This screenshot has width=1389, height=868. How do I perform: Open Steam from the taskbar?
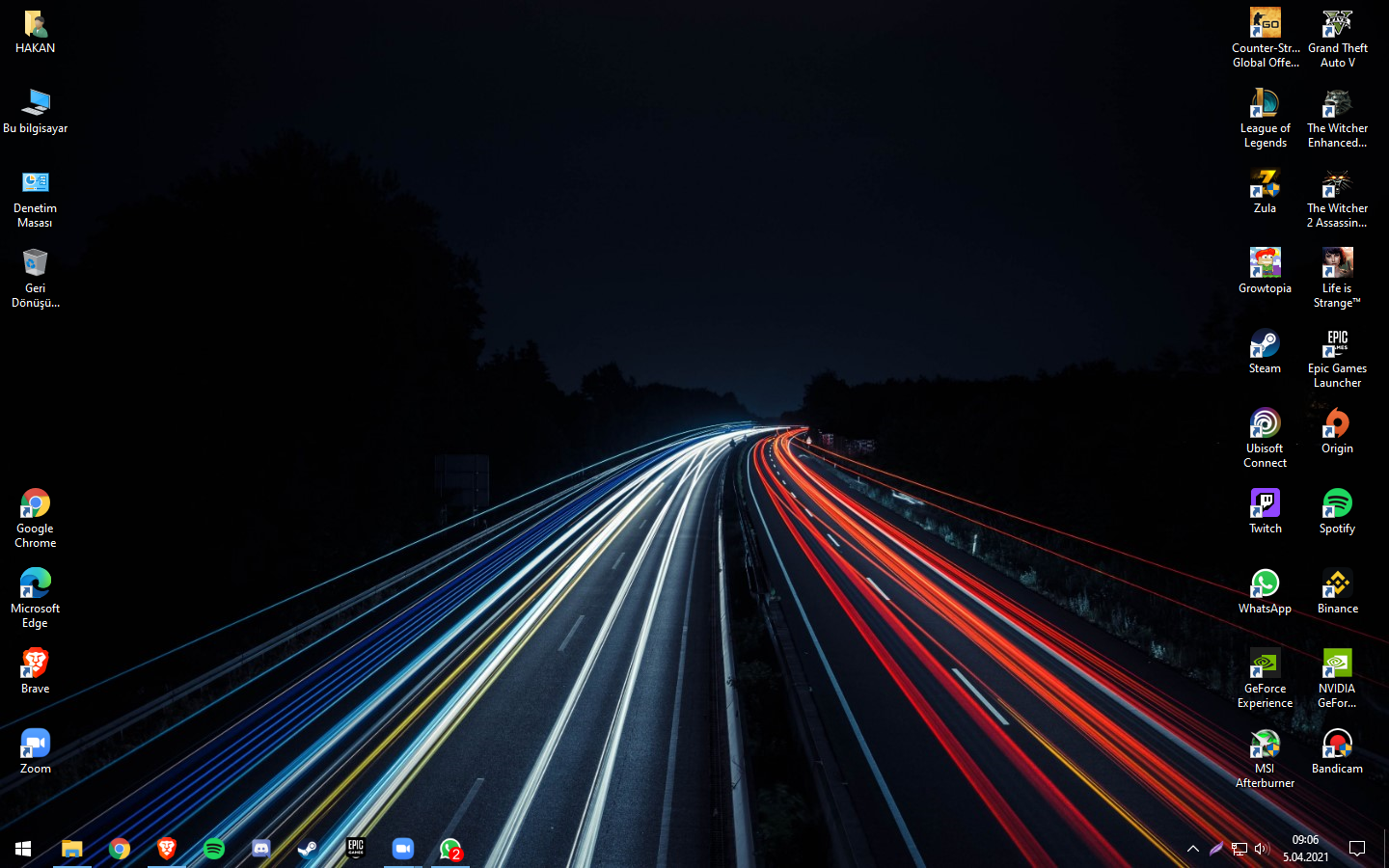(309, 849)
